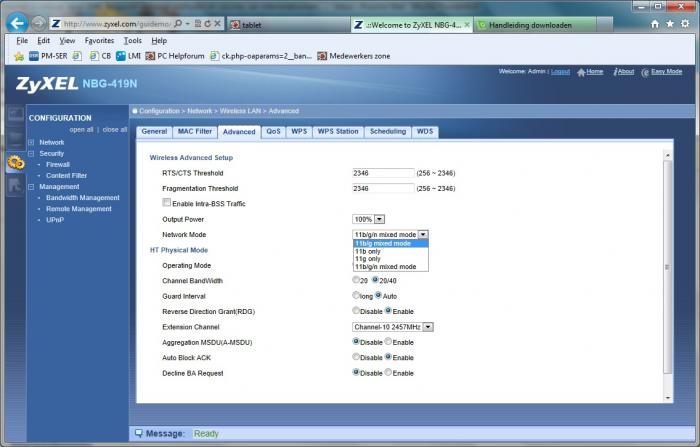Image resolution: width=700 pixels, height=447 pixels.
Task: Click the Fragmentation Threshold input field
Action: pyautogui.click(x=383, y=188)
